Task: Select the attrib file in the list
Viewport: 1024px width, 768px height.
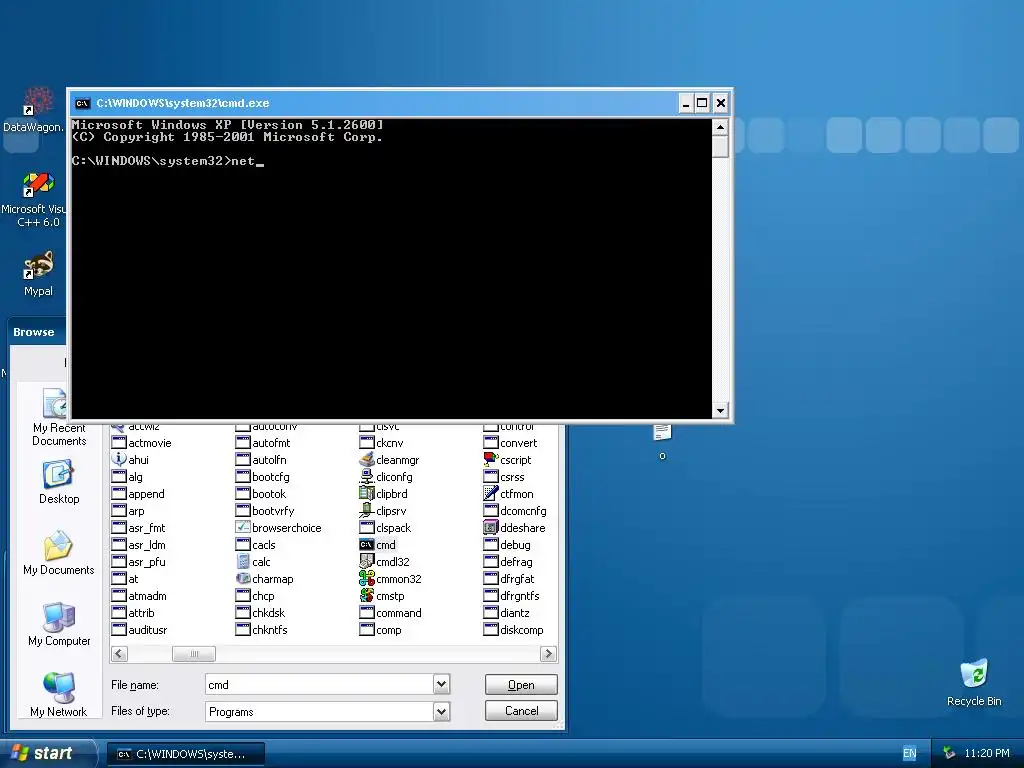Action: pyautogui.click(x=133, y=613)
